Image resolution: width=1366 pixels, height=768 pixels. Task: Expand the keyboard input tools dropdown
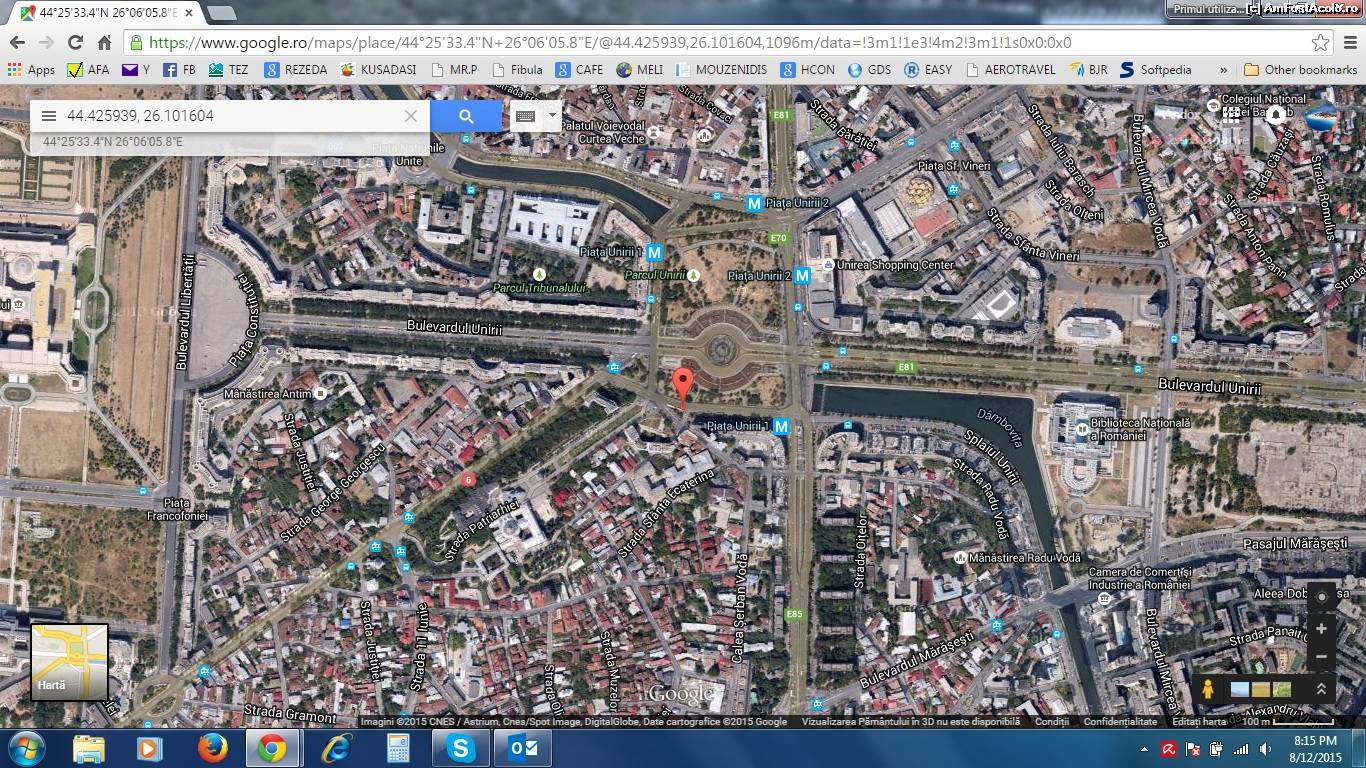[551, 116]
